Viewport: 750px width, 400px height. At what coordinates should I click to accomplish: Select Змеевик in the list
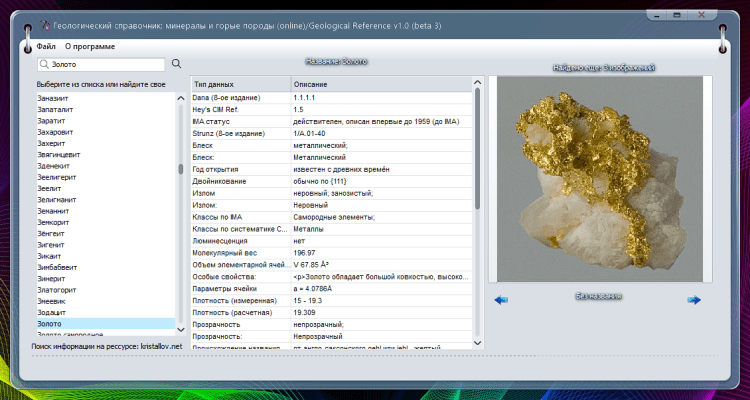click(x=53, y=301)
